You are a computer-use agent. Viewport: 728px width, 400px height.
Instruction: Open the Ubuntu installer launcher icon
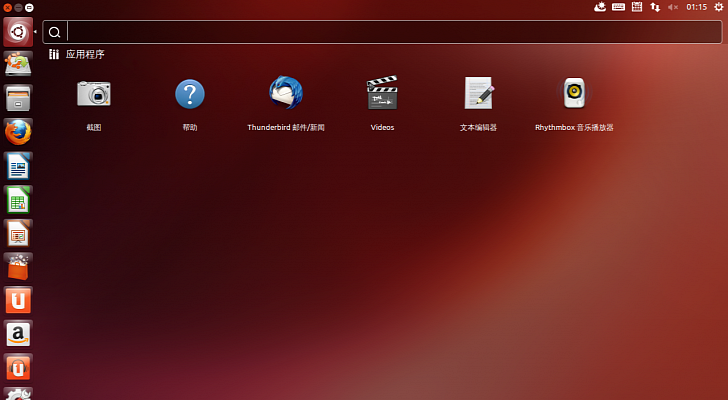pyautogui.click(x=18, y=64)
